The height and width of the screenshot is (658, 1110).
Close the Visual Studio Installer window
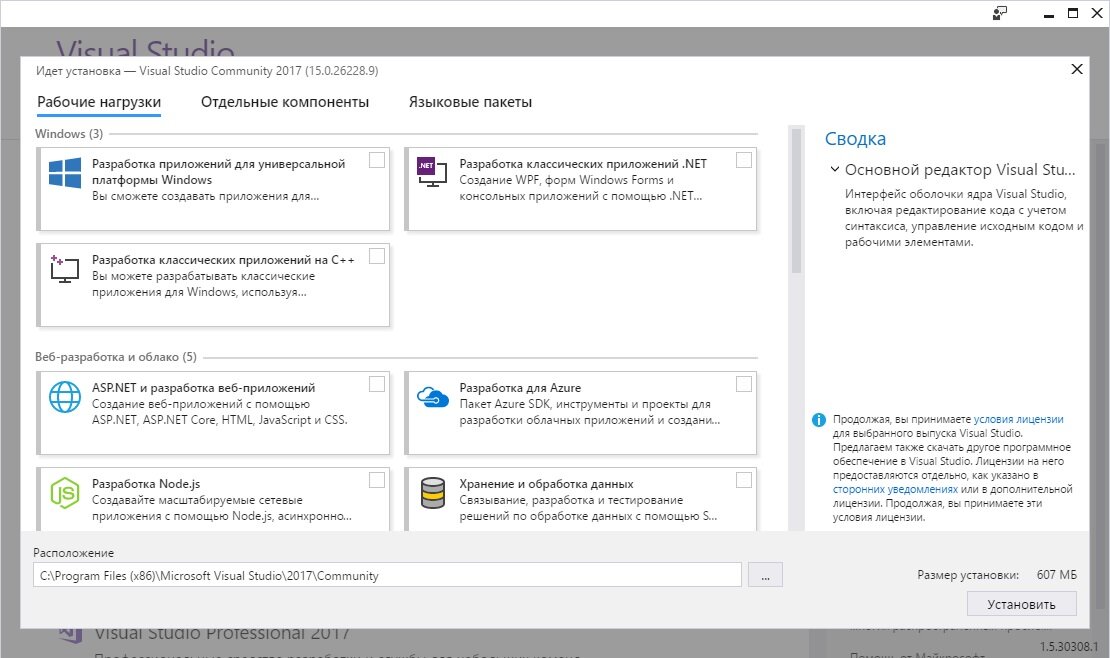(x=1097, y=13)
